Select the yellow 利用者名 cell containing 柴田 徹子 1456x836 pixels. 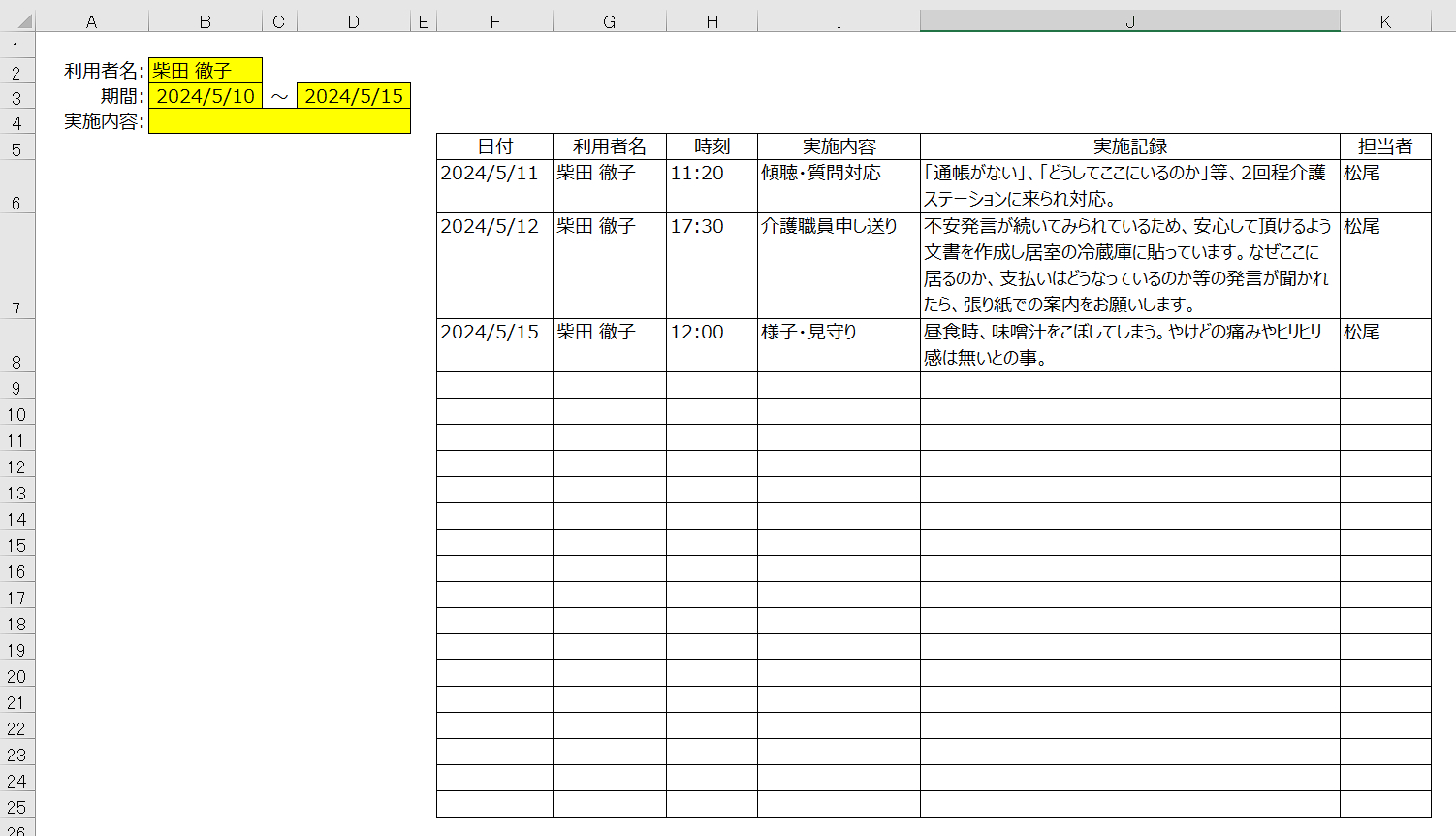[204, 70]
